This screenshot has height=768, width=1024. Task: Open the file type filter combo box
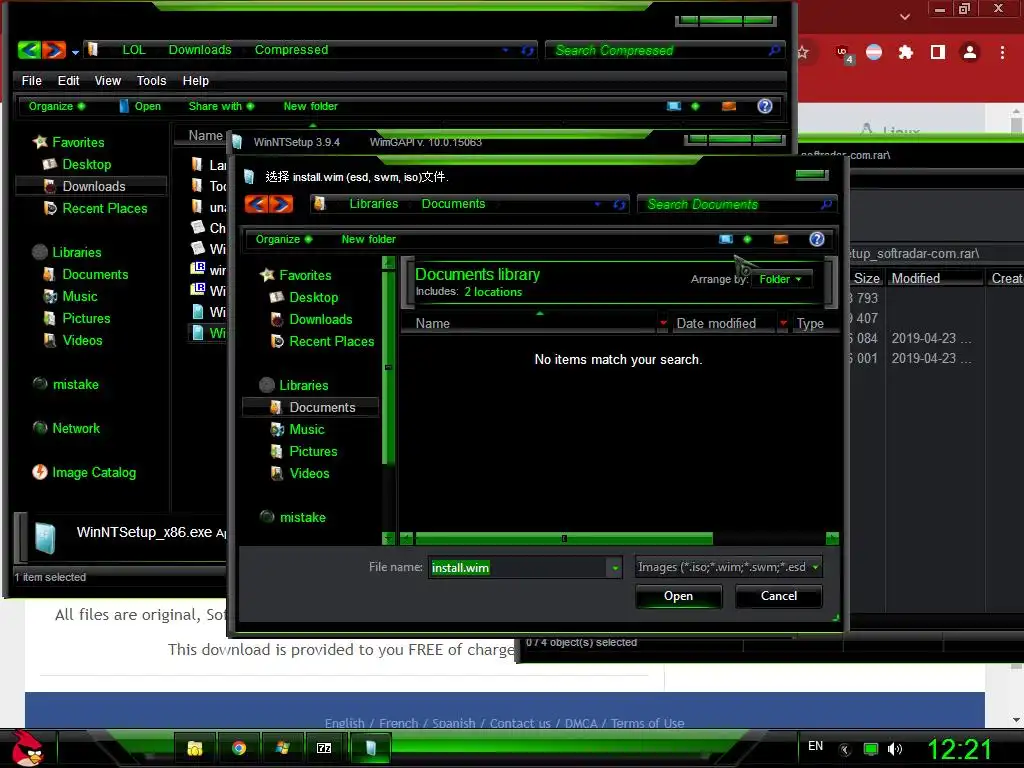click(x=728, y=567)
